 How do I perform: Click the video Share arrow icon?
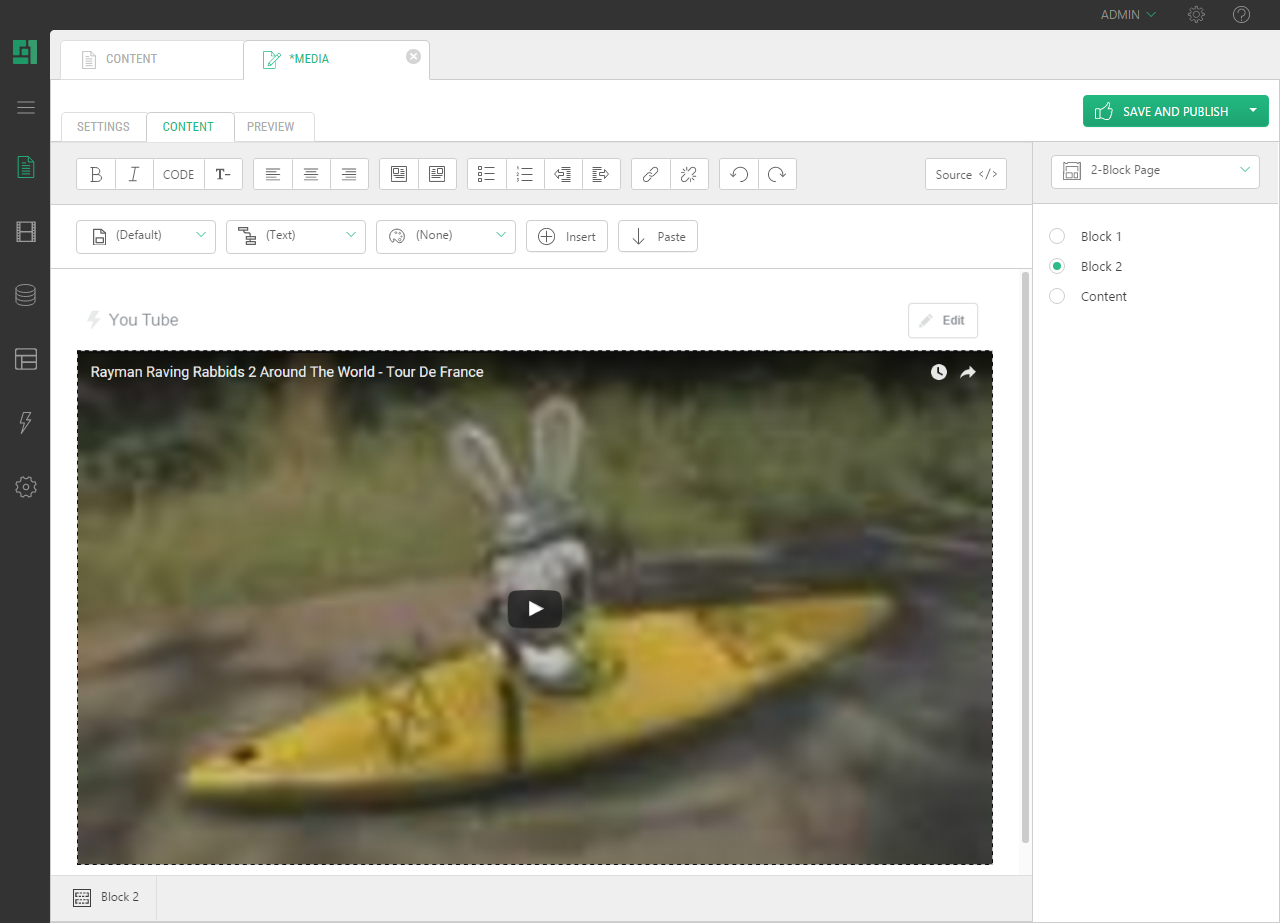click(968, 372)
